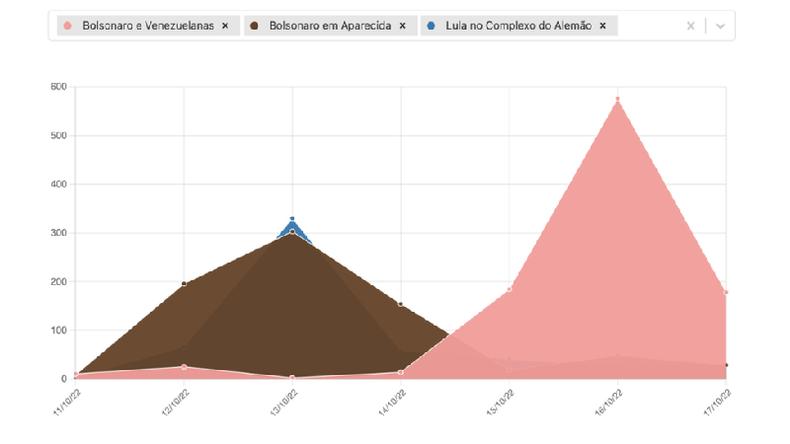Click the pink peak point on 16/10/22
Image resolution: width=790 pixels, height=444 pixels.
pos(618,99)
